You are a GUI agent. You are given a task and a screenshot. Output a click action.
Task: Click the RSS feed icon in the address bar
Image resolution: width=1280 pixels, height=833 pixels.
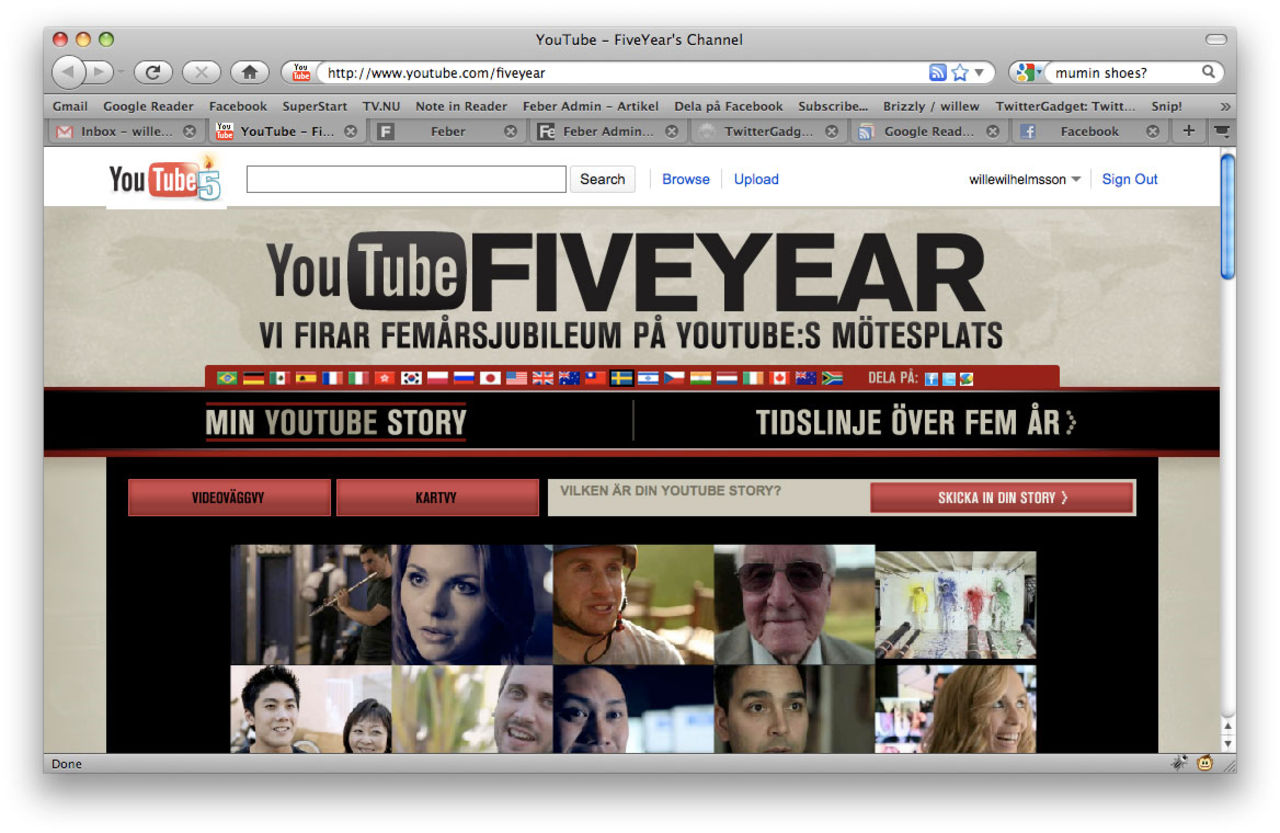[x=937, y=72]
